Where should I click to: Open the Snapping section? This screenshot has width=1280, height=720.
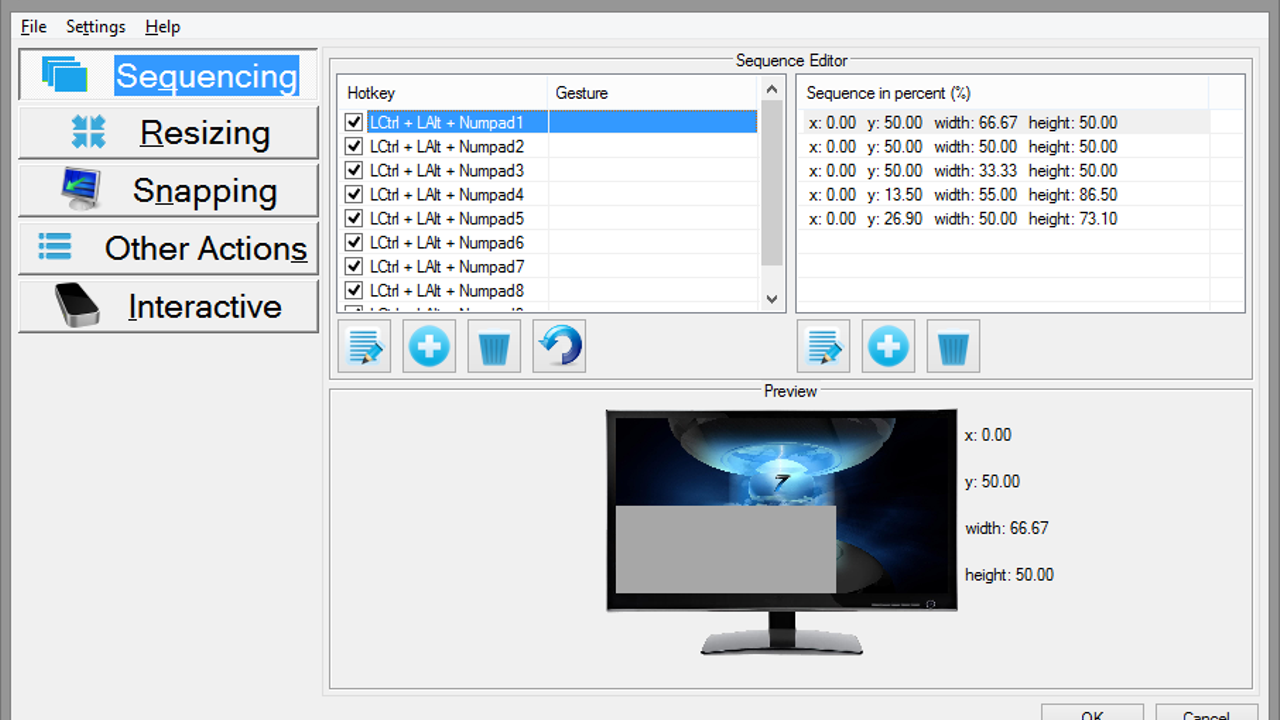[x=168, y=191]
